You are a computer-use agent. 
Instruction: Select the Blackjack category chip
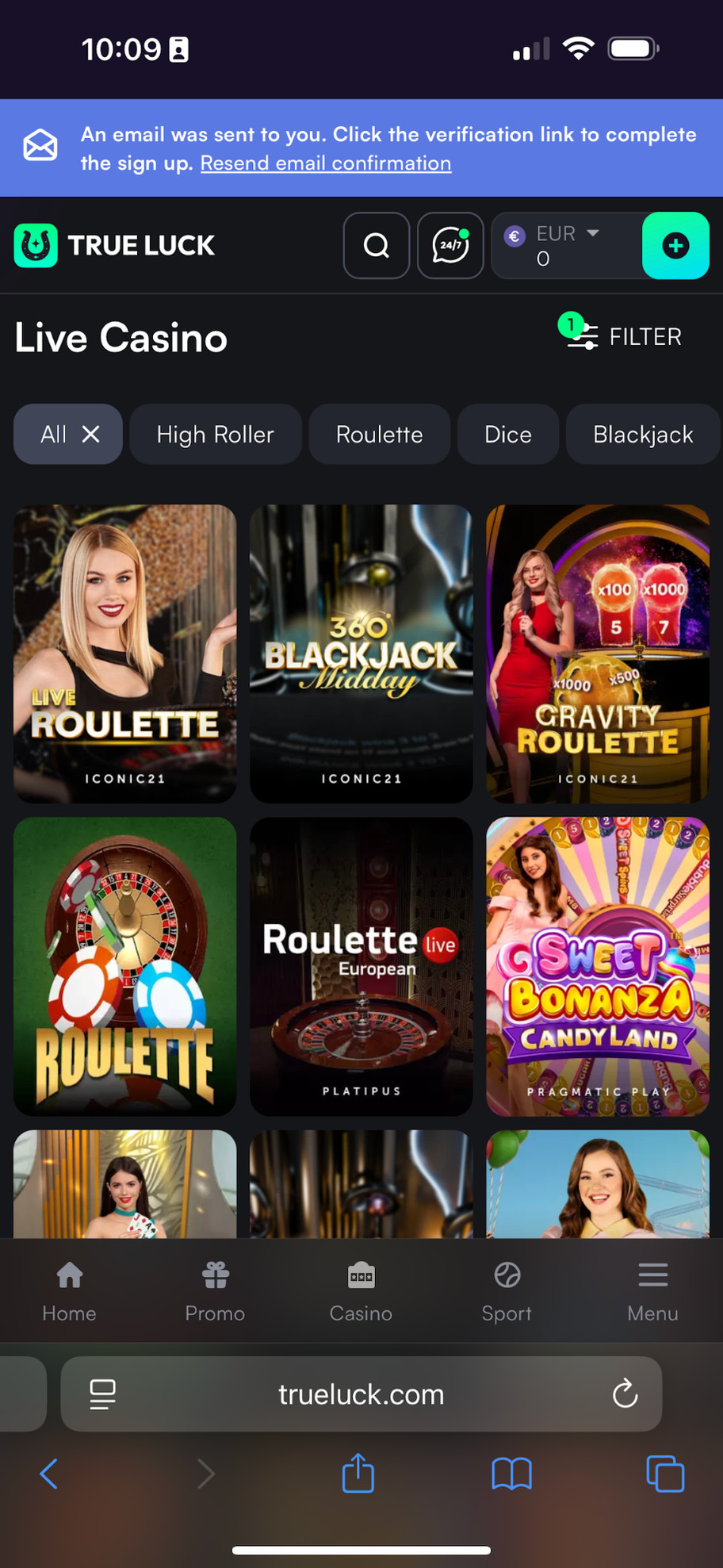[643, 434]
